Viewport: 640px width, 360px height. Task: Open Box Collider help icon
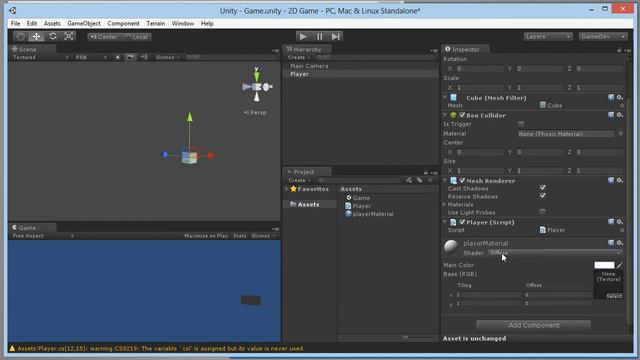coord(611,115)
